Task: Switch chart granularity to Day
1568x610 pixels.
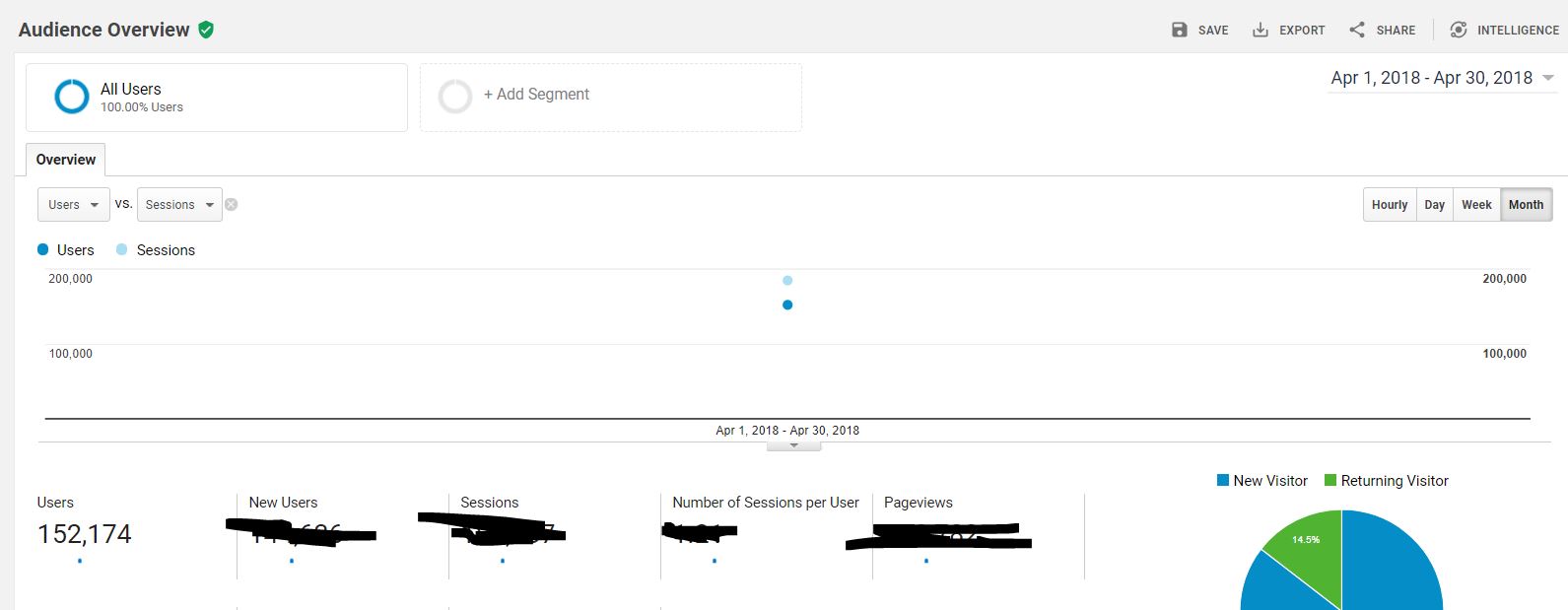Action: (x=1434, y=205)
